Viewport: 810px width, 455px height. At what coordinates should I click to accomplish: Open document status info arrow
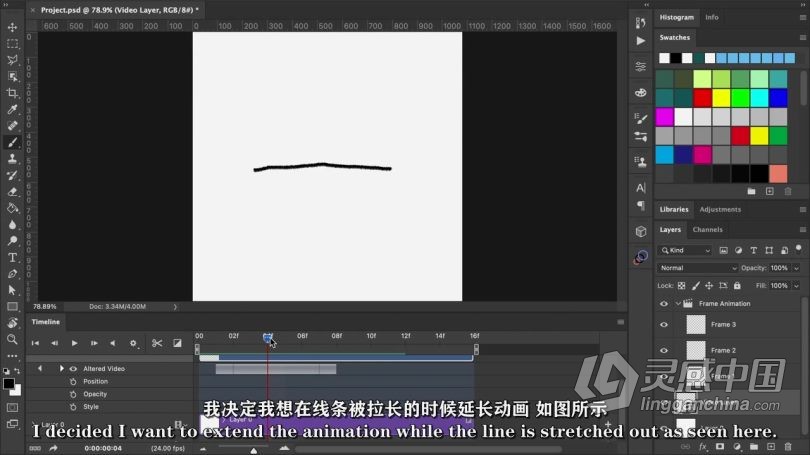175,307
